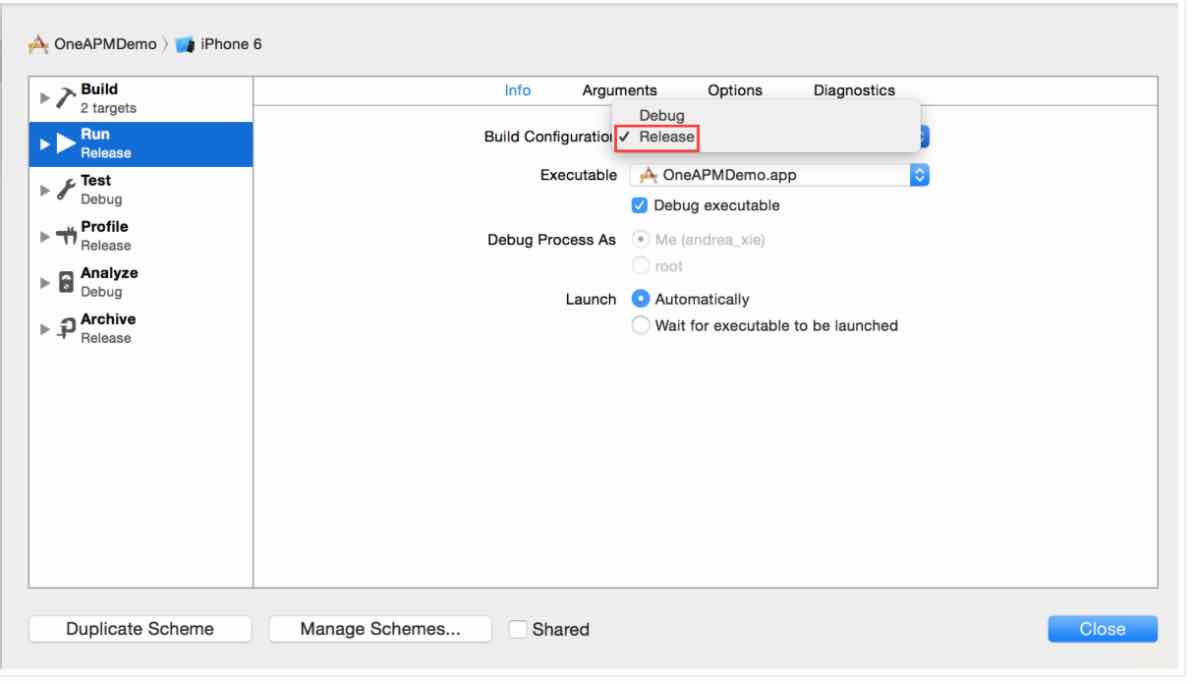1192x684 pixels.
Task: Switch to the Arguments tab
Action: [620, 90]
